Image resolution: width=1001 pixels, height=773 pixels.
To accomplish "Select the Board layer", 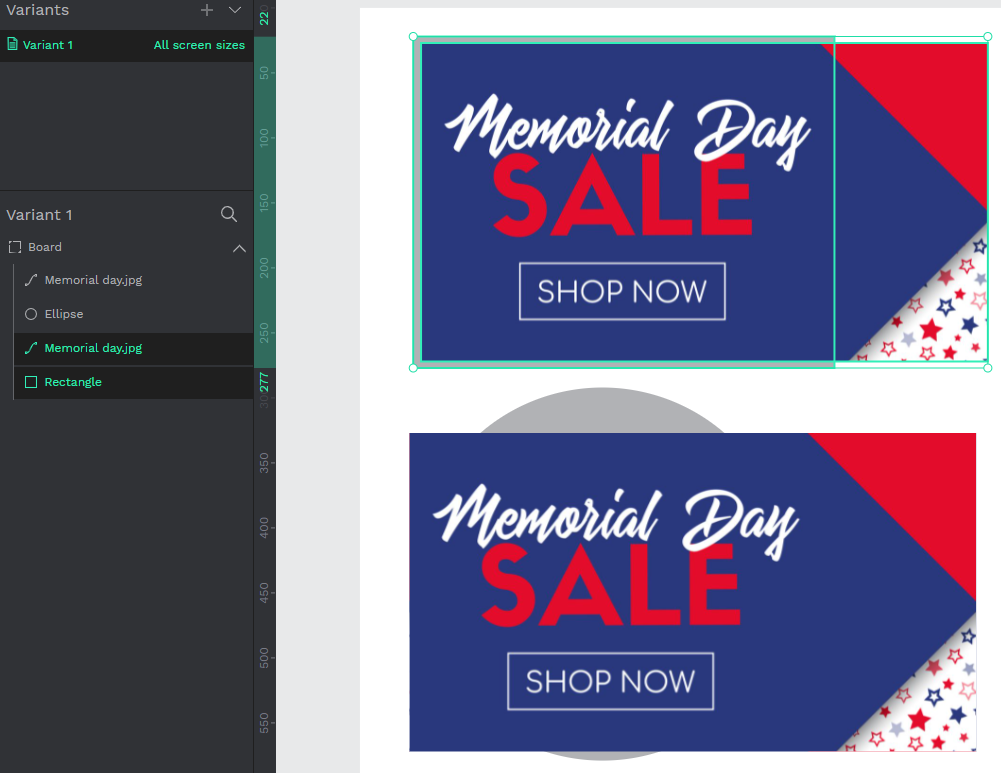I will [126, 247].
